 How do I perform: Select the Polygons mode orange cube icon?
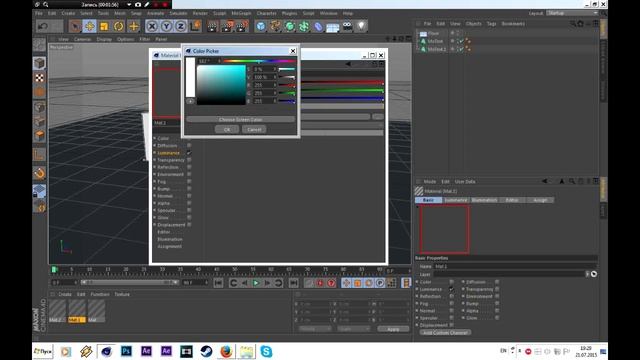click(x=39, y=136)
